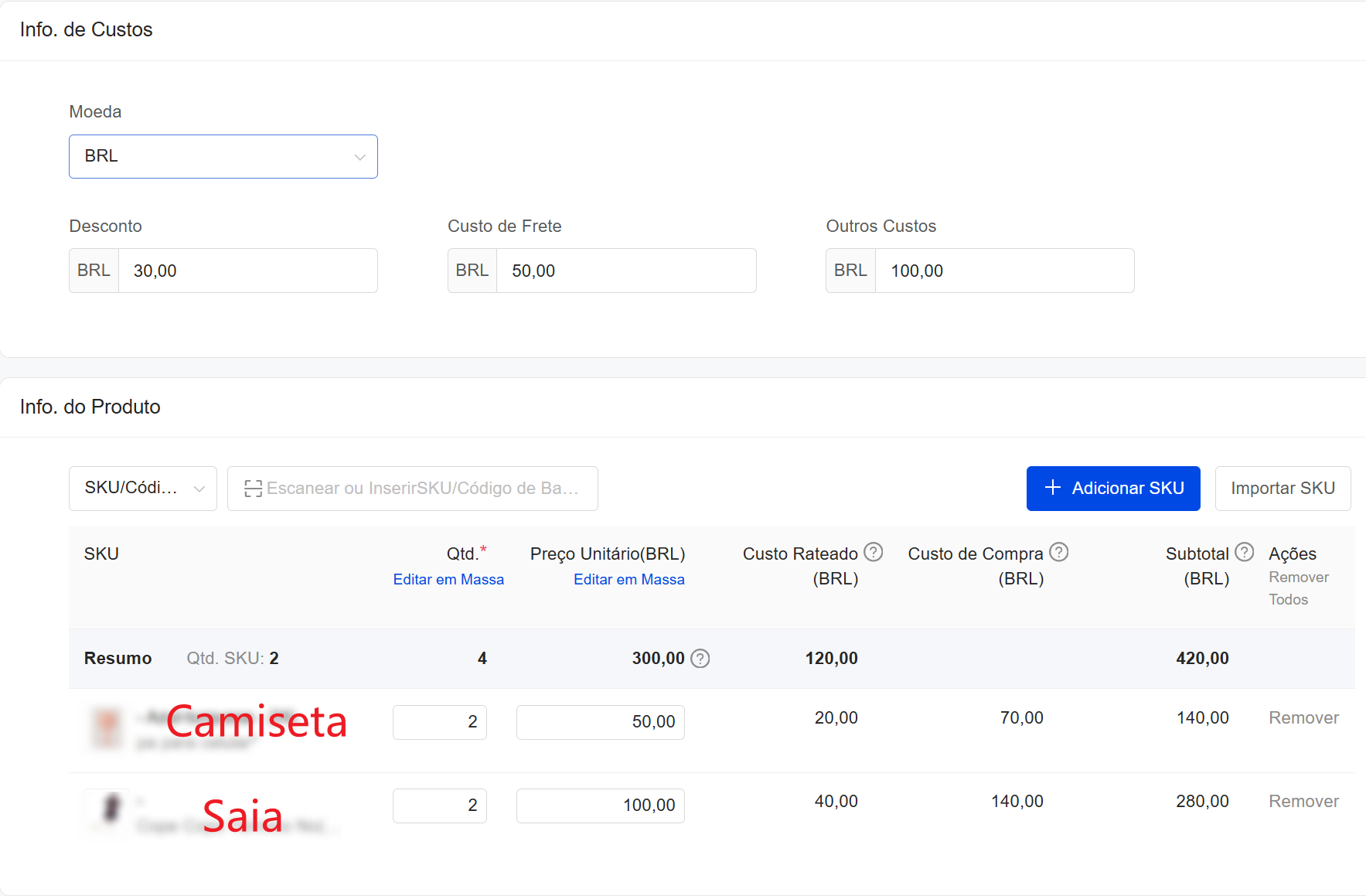1366x896 pixels.
Task: Edit the Saia quantity field
Action: (440, 806)
